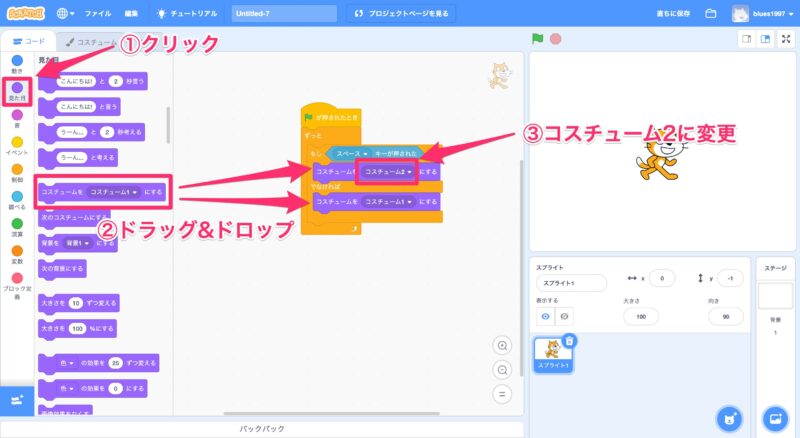Switch to the small stage layout
The image size is (800, 438).
click(x=746, y=39)
